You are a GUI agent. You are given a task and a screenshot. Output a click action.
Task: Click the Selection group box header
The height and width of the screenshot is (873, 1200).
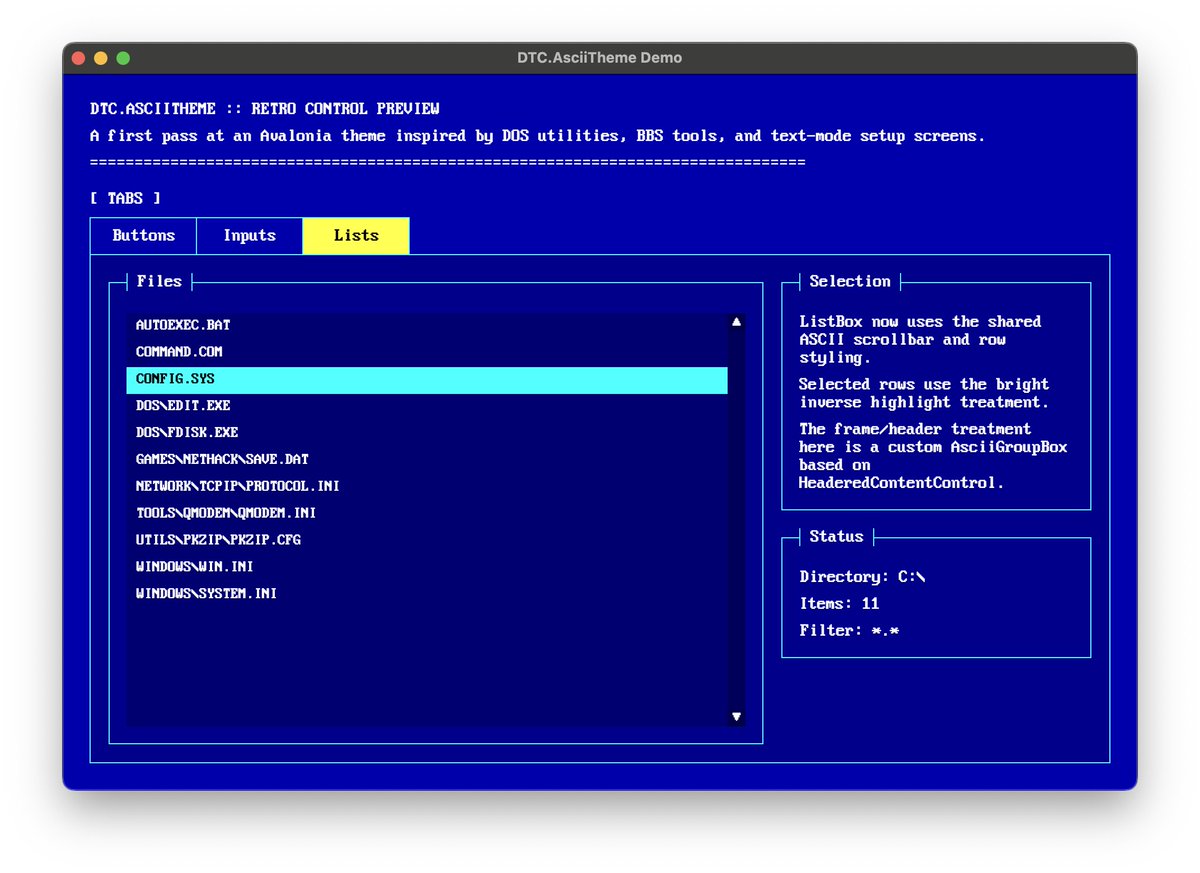click(x=850, y=282)
